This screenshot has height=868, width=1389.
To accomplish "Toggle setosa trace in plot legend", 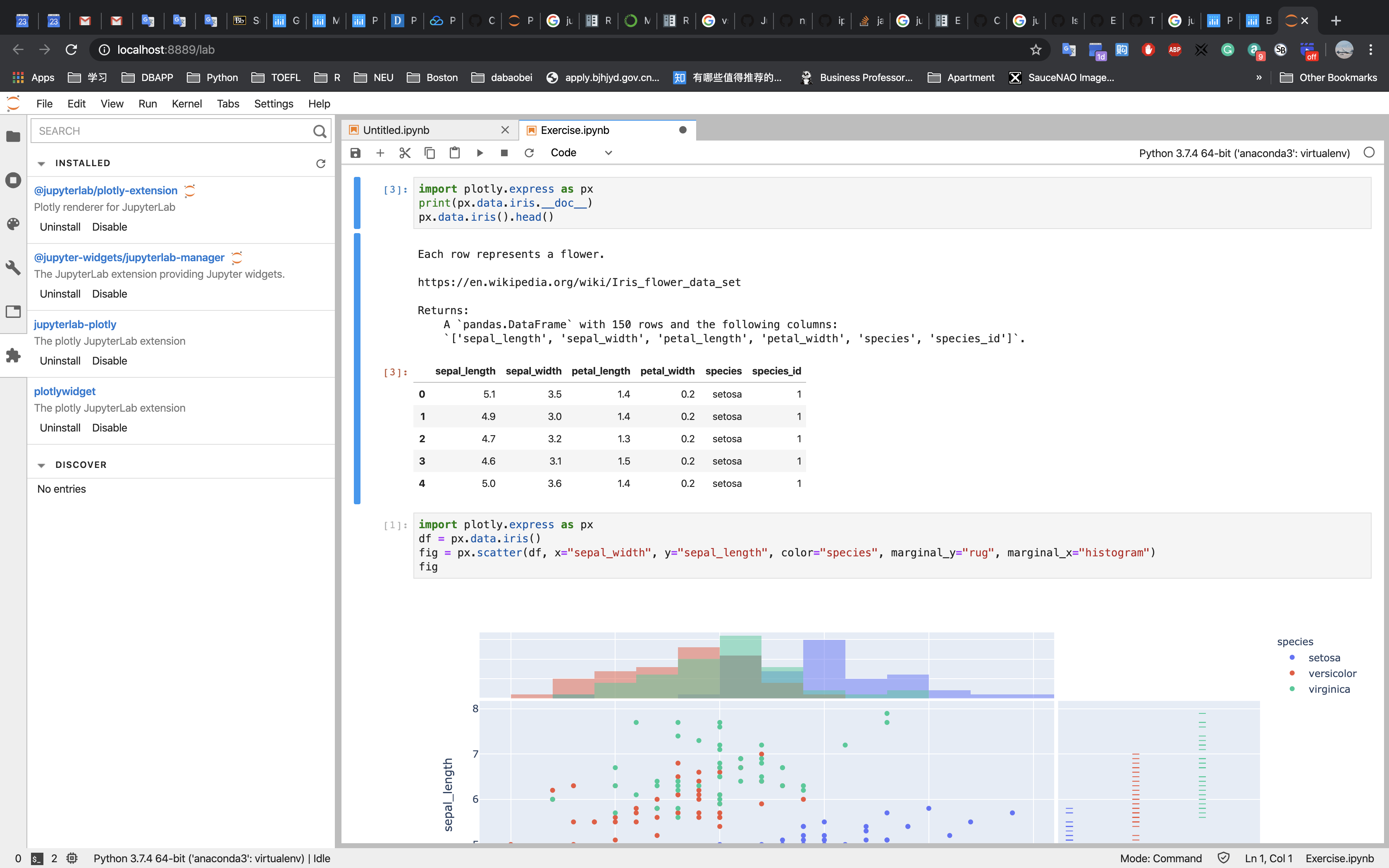I will point(1324,657).
